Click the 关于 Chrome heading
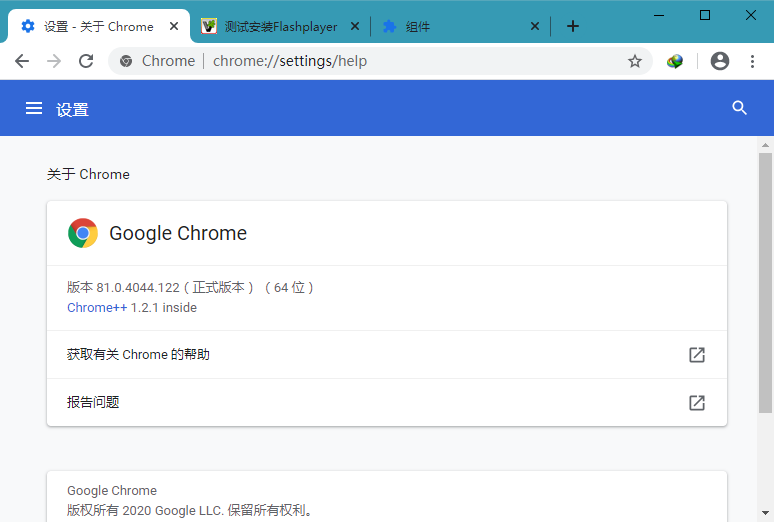Screen dimensions: 774x522 (x=88, y=174)
